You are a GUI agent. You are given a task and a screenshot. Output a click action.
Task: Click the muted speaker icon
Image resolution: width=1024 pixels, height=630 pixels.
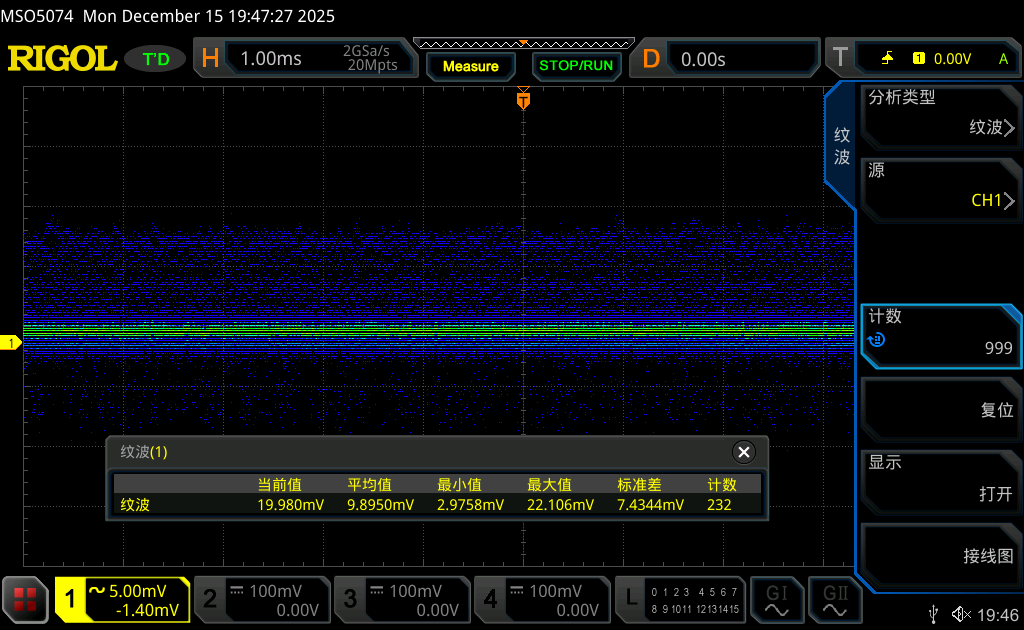click(x=960, y=613)
